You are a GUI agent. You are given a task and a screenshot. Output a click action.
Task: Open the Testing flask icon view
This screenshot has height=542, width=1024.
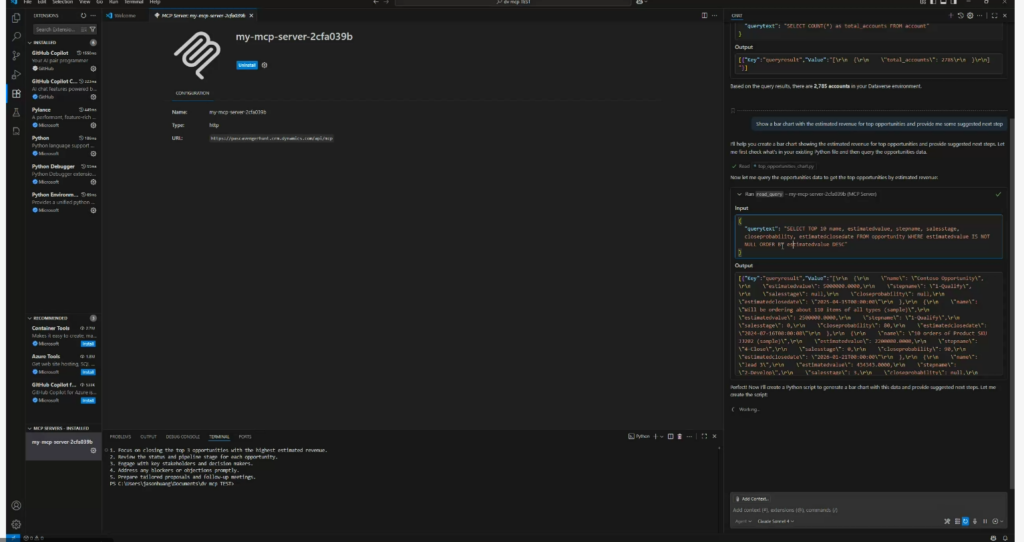coord(16,113)
